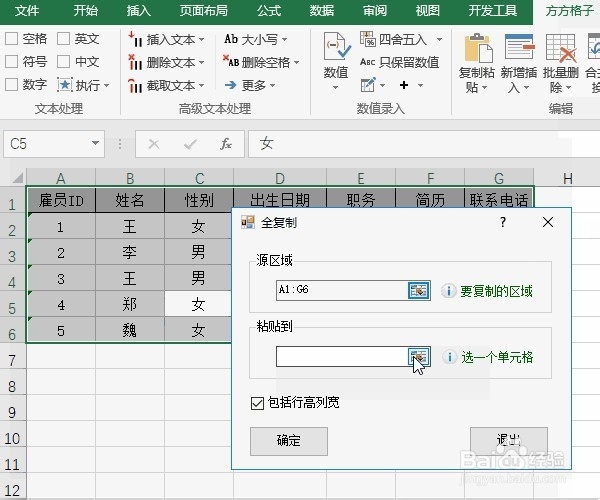Click the 源区域 input field
600x500 pixels.
click(x=342, y=290)
